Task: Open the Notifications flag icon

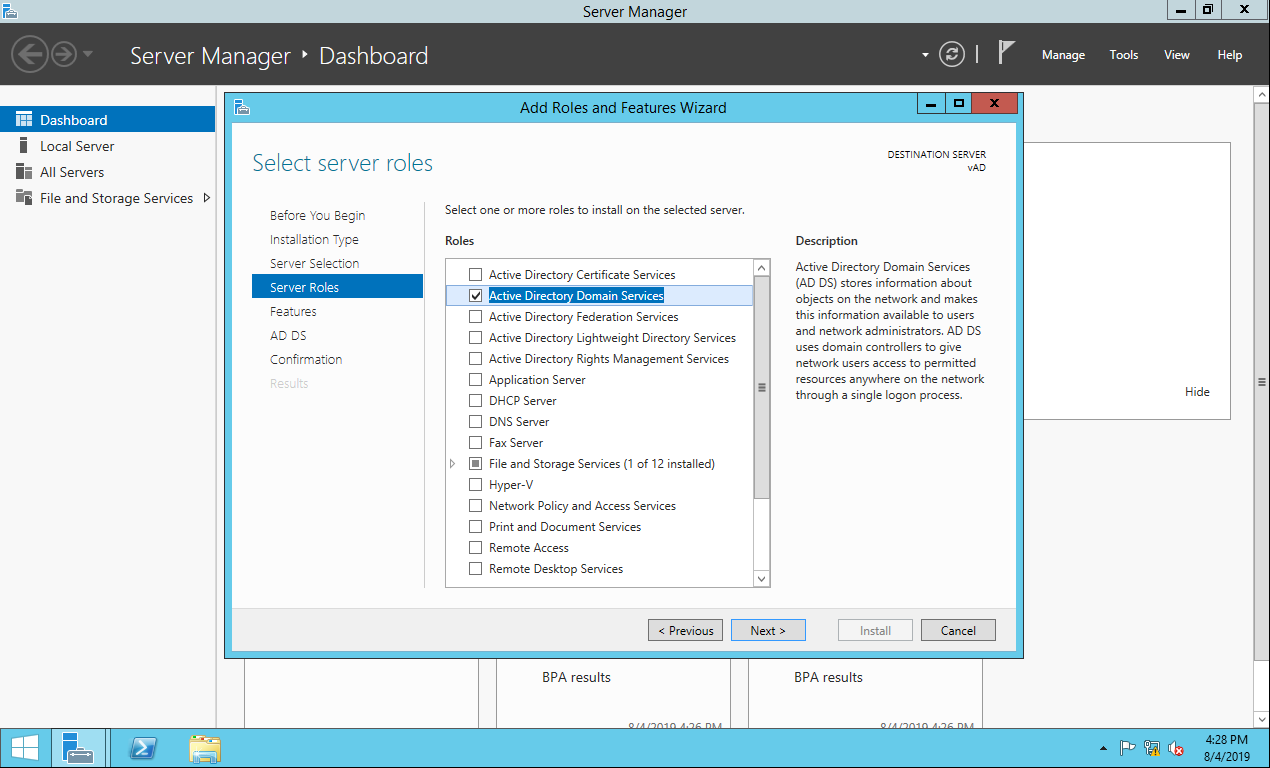Action: tap(1006, 54)
